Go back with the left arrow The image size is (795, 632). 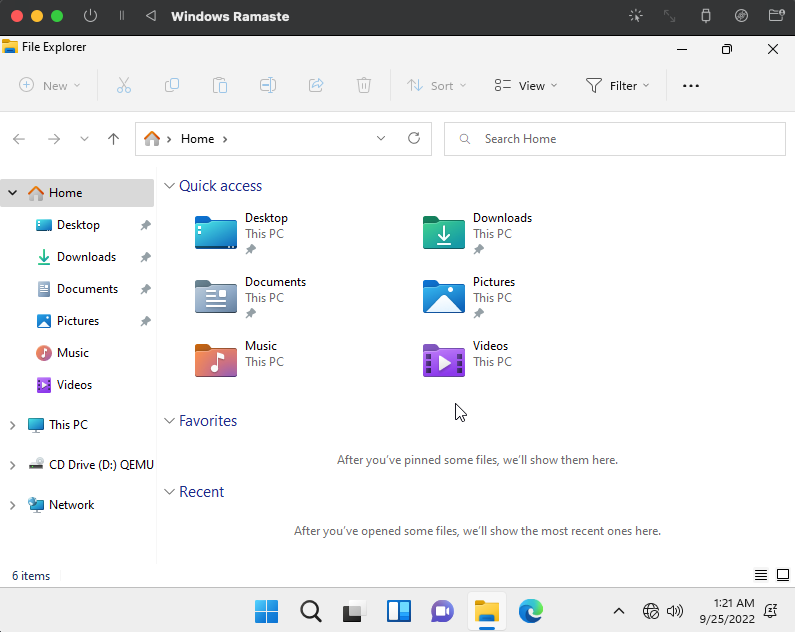click(19, 139)
